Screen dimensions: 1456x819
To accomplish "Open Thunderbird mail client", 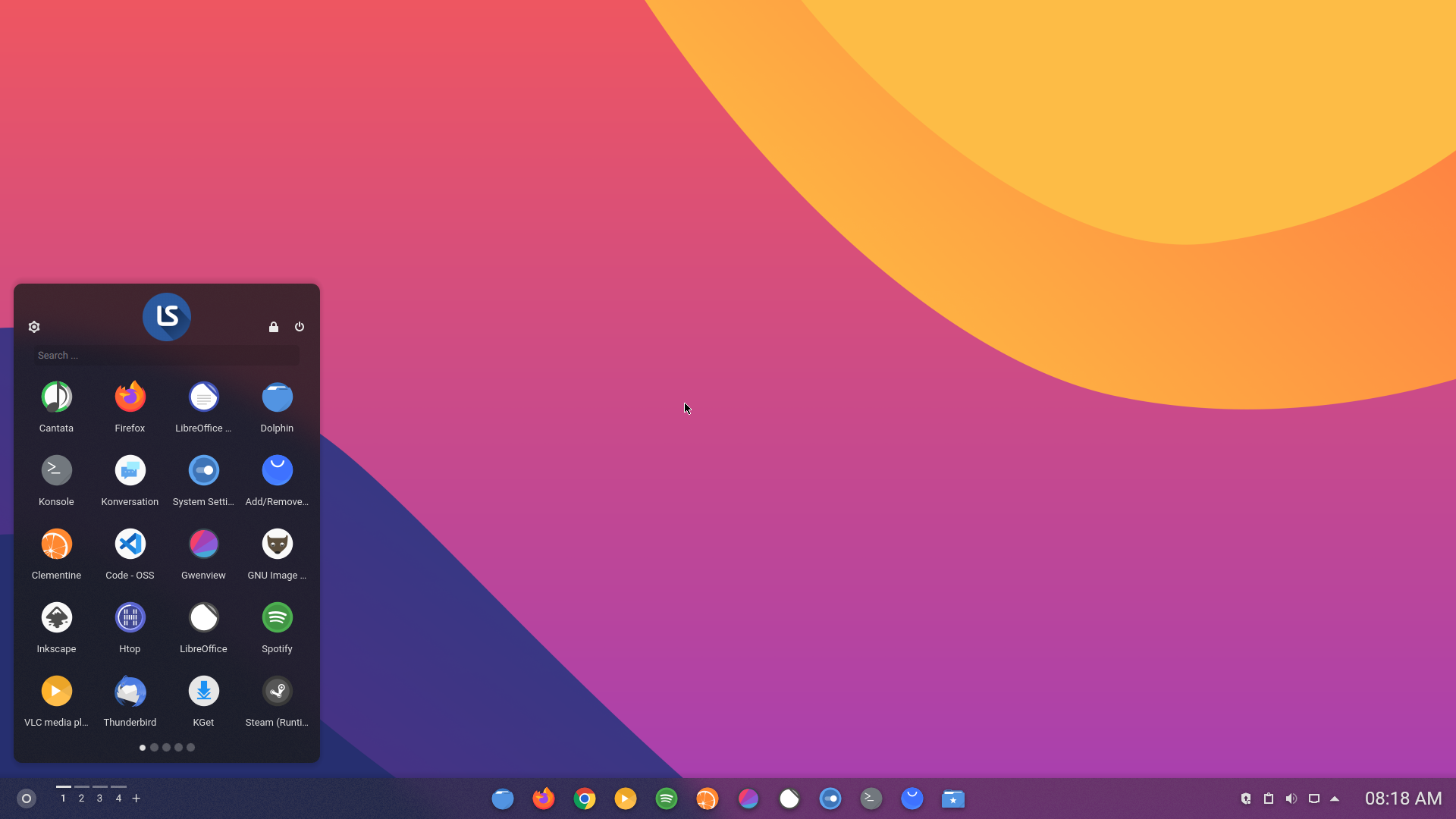I will click(130, 691).
